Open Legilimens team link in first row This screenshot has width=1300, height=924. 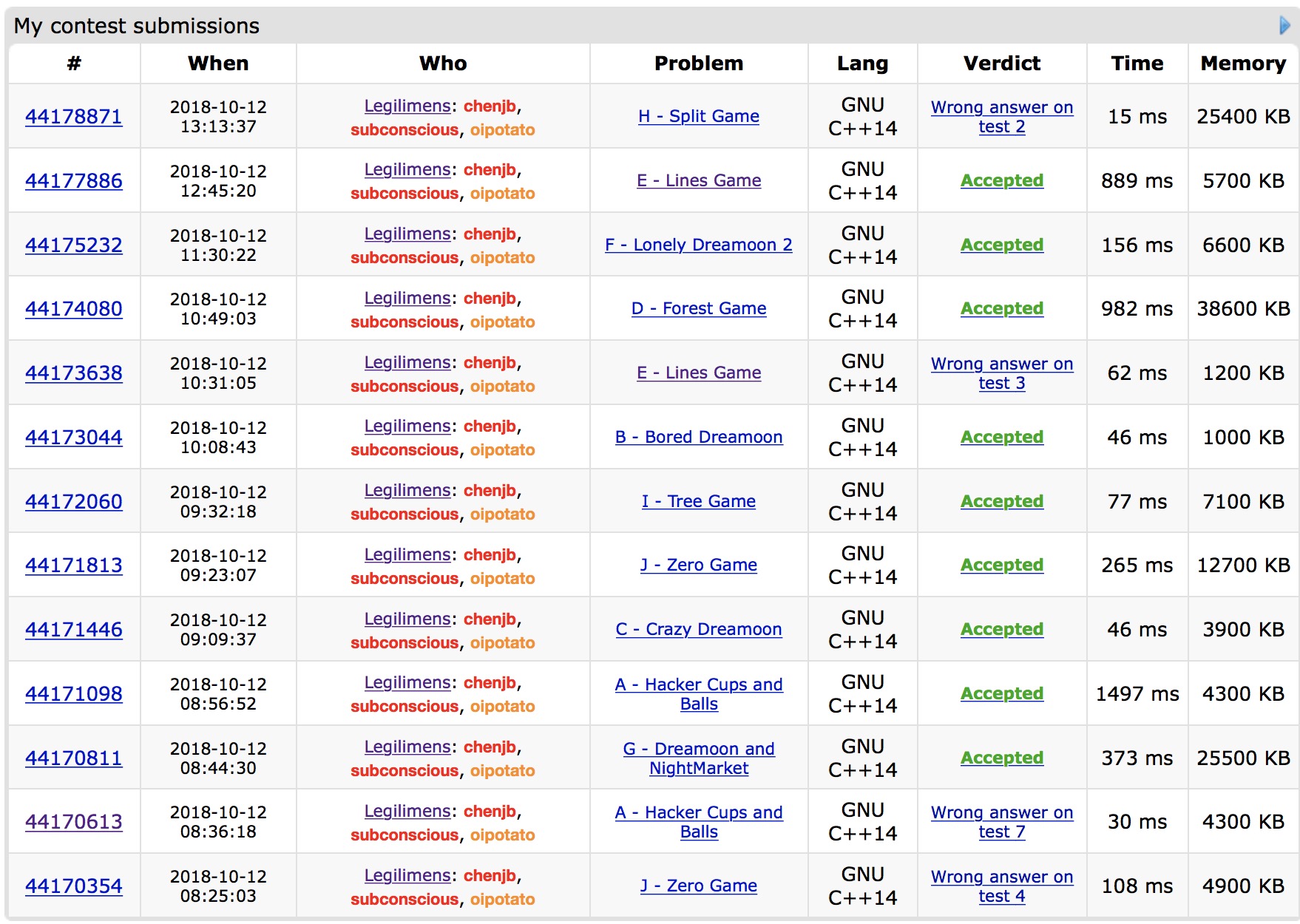[407, 106]
